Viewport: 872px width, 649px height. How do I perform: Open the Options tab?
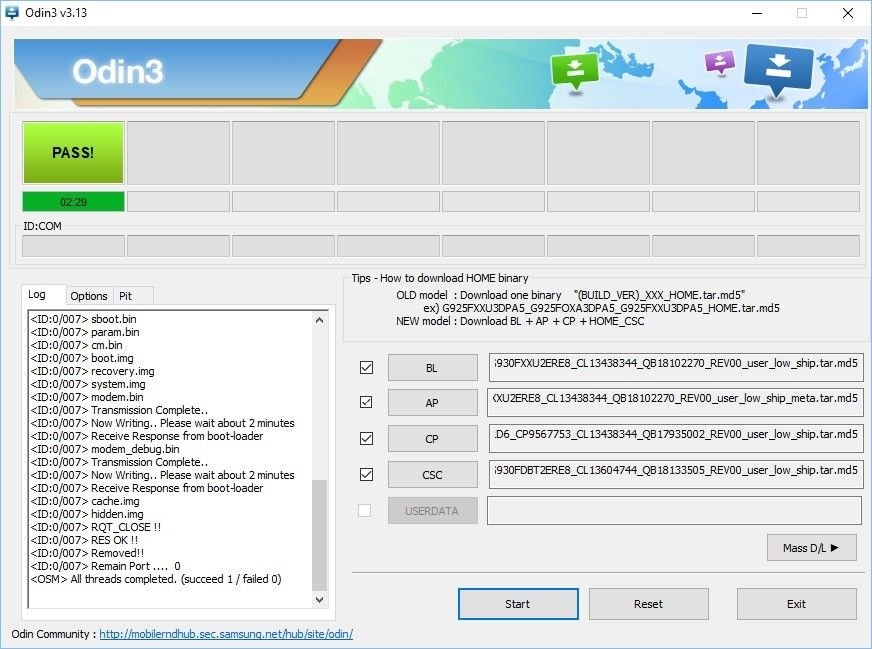pyautogui.click(x=89, y=296)
